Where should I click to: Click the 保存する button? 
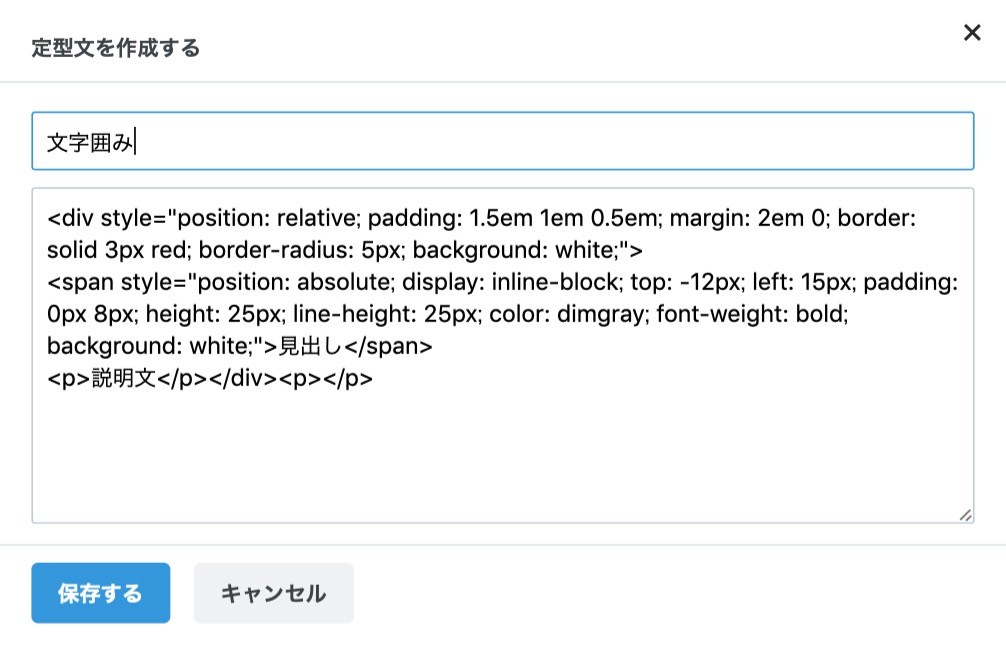pyautogui.click(x=101, y=593)
